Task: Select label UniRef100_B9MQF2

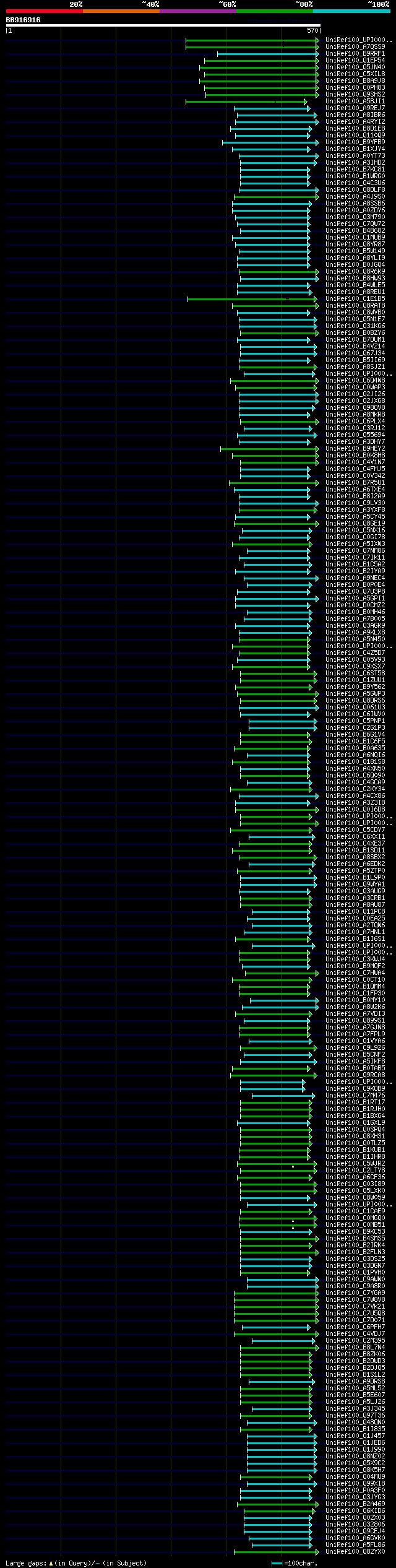Action: tap(355, 966)
